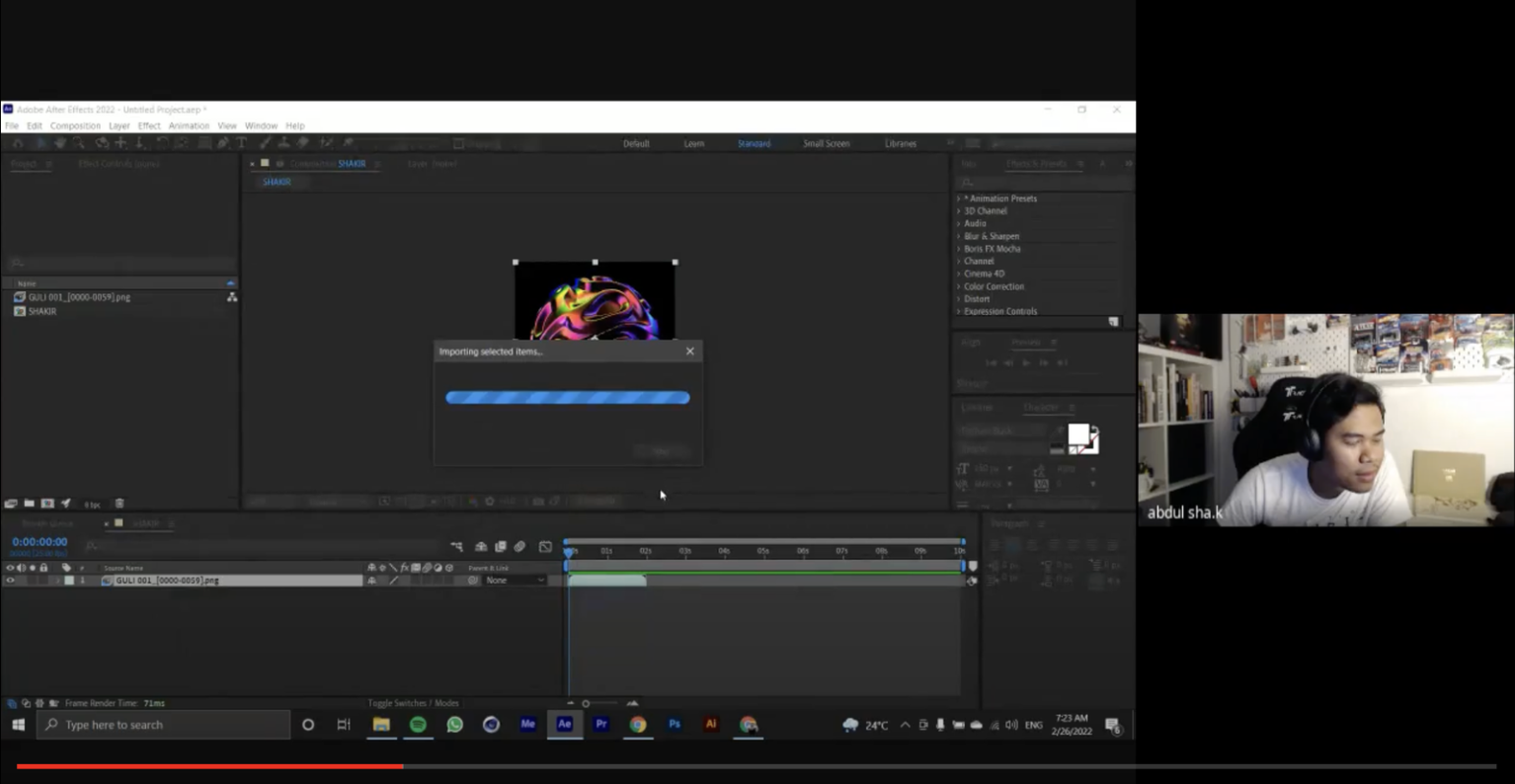This screenshot has height=784, width=1515.
Task: Open the Composition menu
Action: (x=75, y=125)
